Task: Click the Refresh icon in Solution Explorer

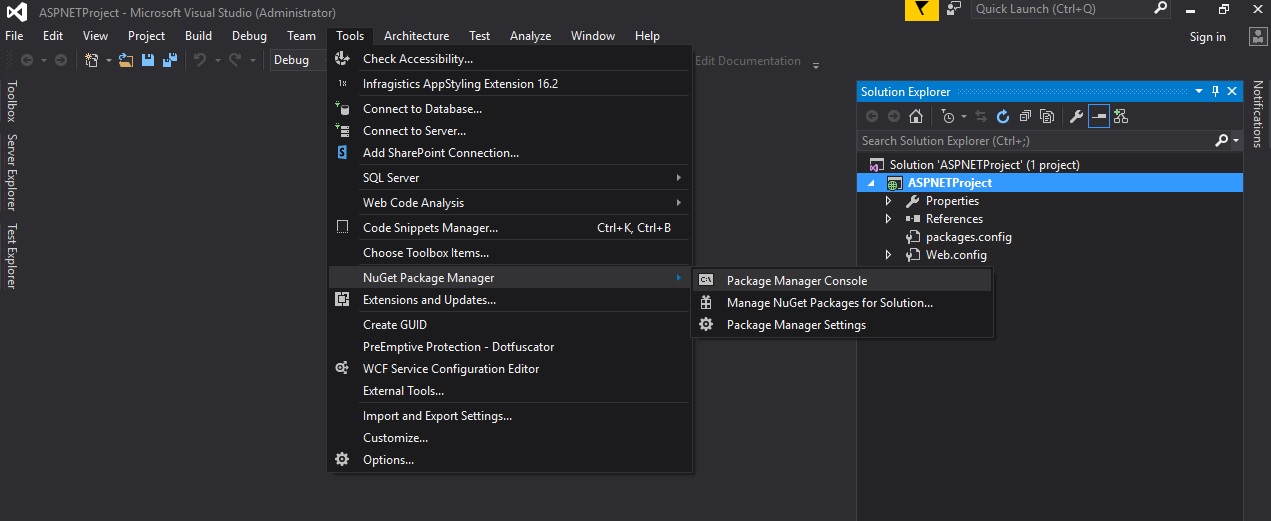Action: (1003, 116)
